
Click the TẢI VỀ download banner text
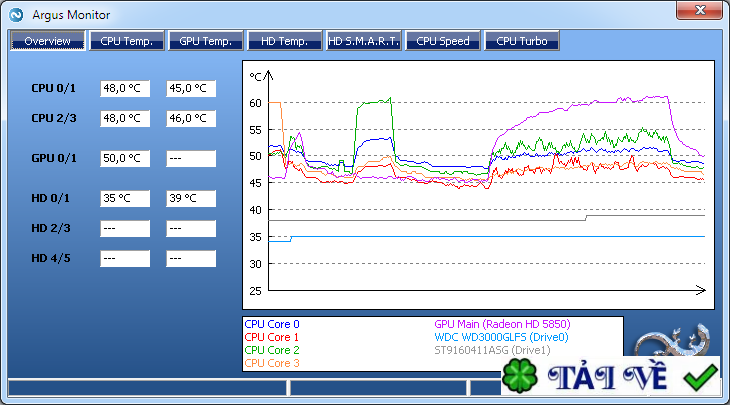coord(608,377)
